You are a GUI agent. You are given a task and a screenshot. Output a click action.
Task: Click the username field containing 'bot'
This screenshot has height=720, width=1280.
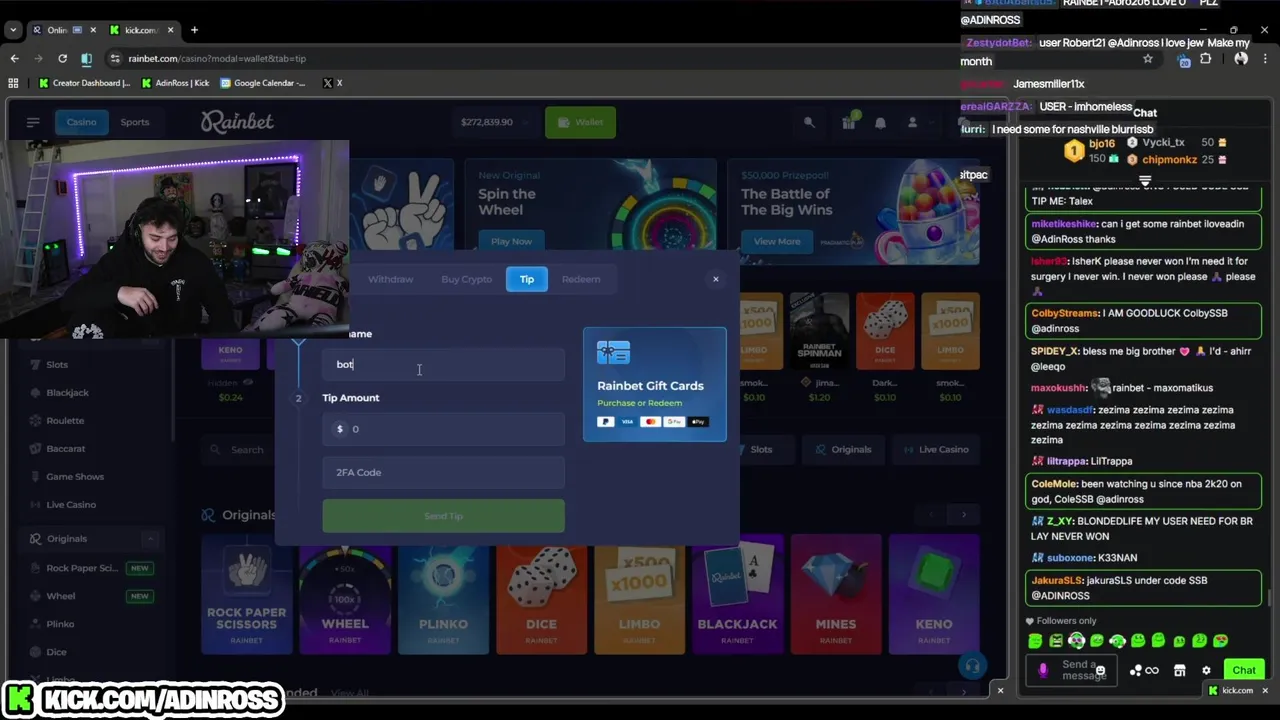(x=443, y=365)
